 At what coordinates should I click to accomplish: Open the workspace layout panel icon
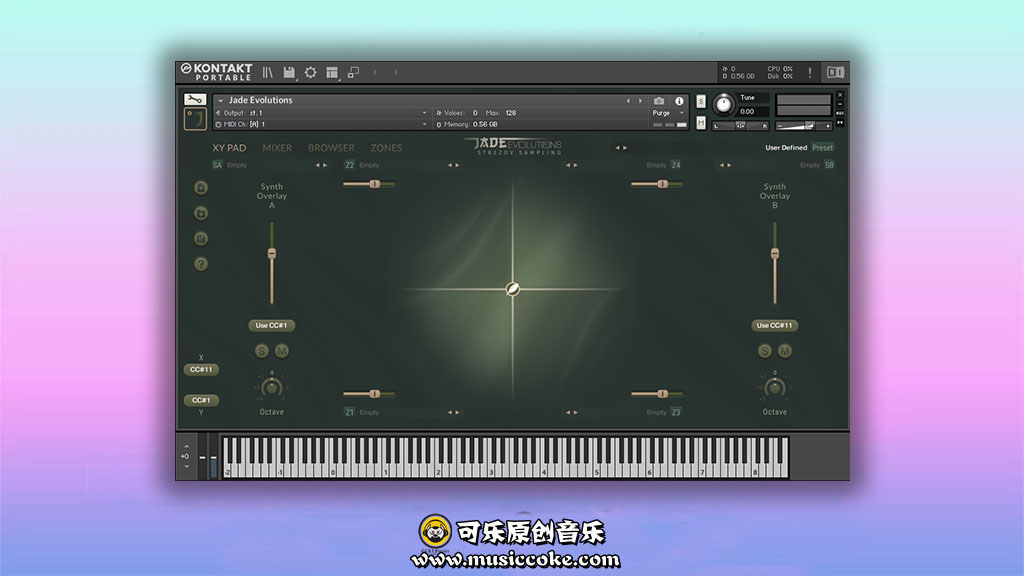click(x=332, y=72)
